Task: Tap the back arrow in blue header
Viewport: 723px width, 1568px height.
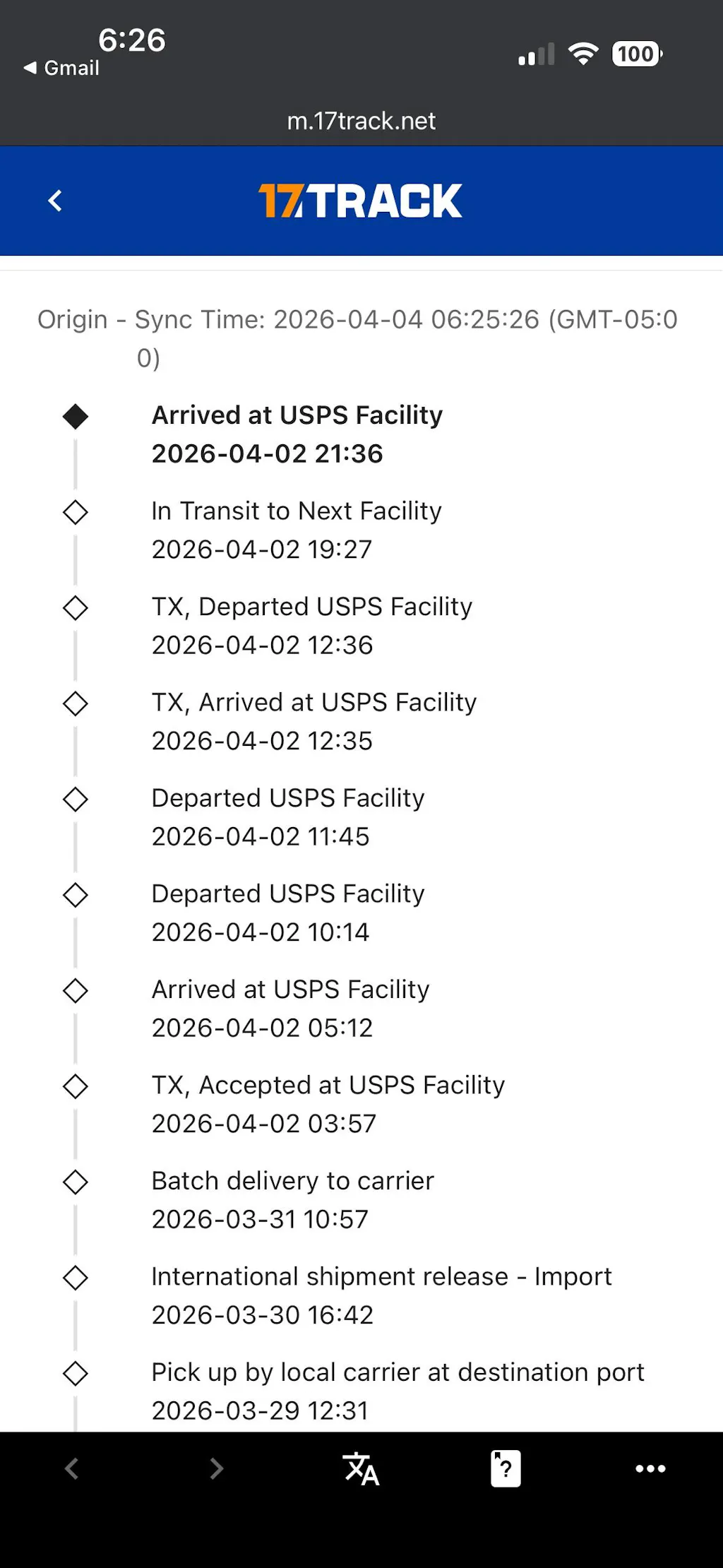Action: (55, 201)
